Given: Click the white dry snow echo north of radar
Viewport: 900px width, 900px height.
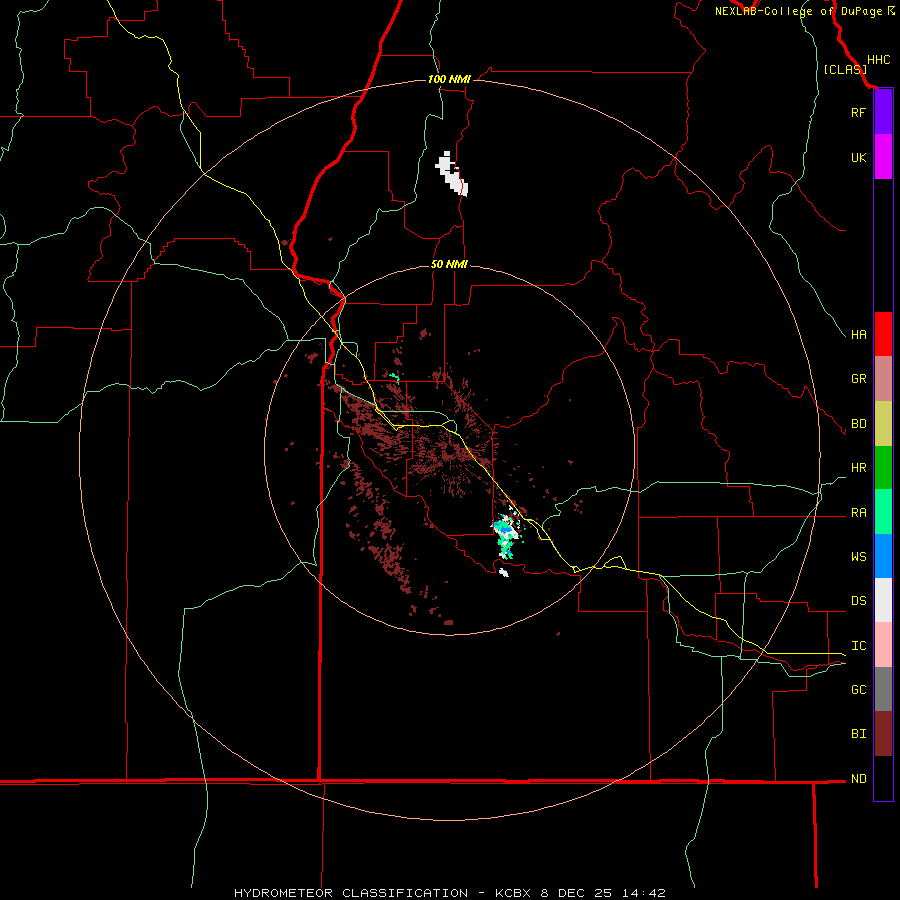Looking at the screenshot, I should point(452,174).
